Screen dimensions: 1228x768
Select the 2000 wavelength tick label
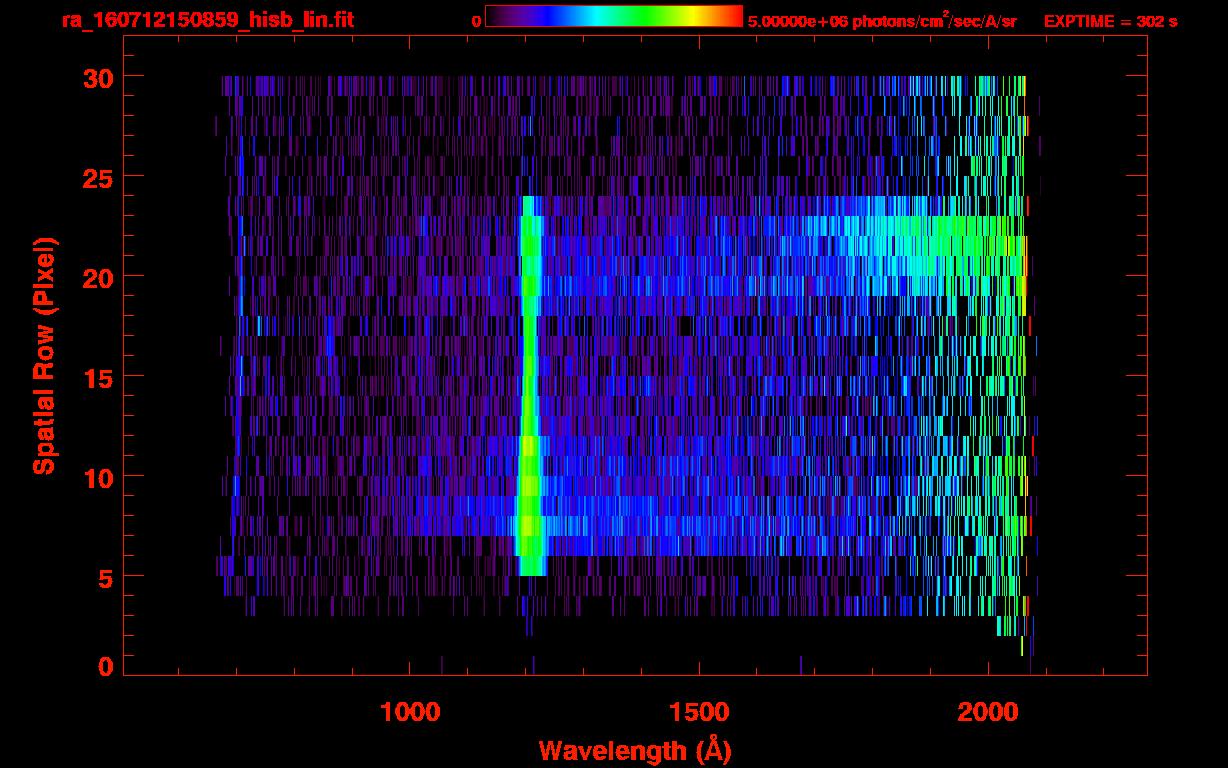pyautogui.click(x=987, y=711)
